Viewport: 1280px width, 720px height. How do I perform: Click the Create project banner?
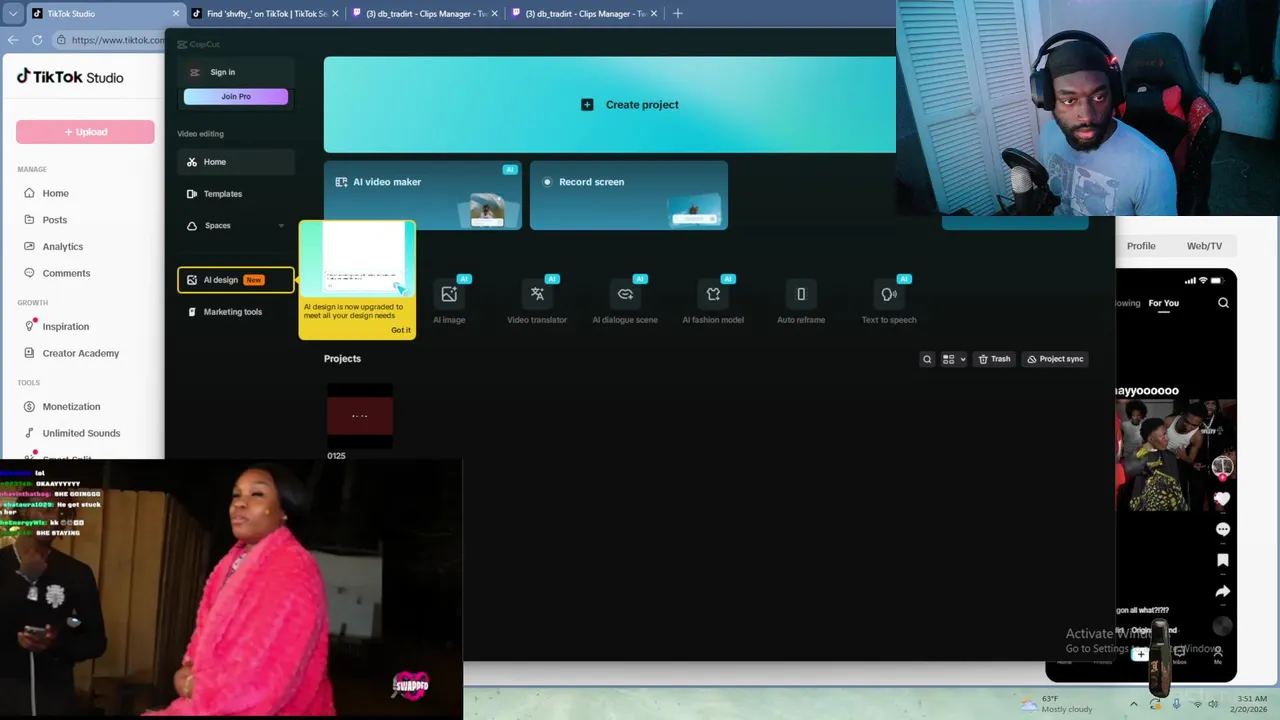click(630, 104)
